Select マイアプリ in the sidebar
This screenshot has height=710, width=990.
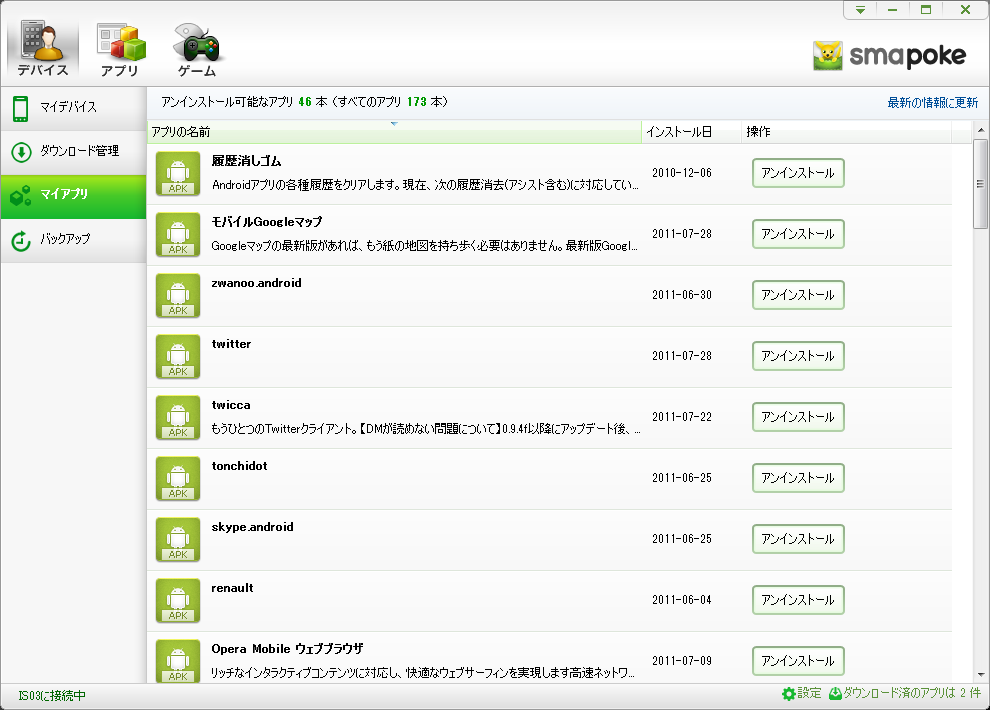tap(73, 196)
